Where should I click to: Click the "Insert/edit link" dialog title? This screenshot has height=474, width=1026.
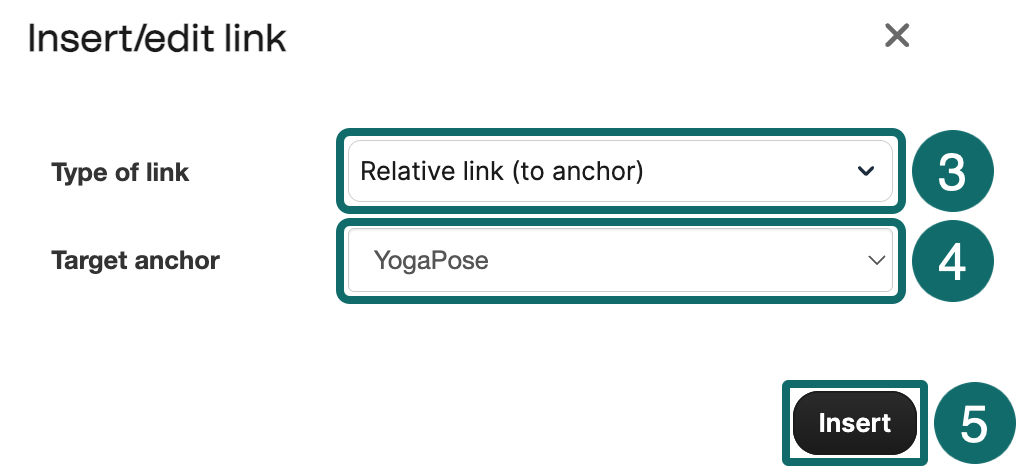point(157,39)
